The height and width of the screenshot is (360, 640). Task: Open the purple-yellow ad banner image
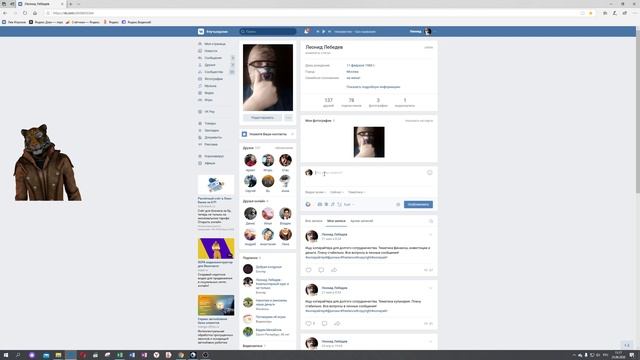click(216, 249)
